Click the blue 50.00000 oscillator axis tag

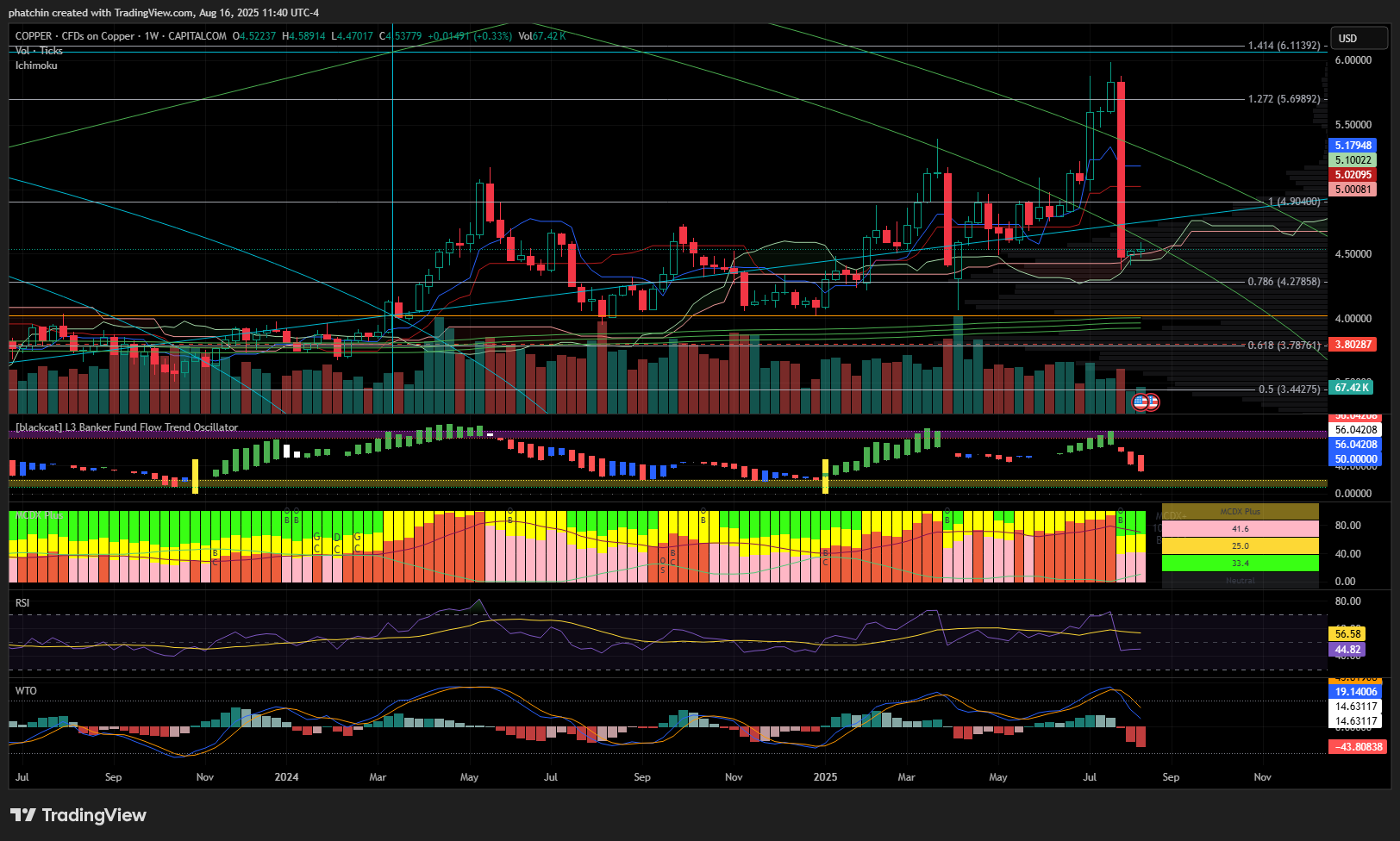pos(1355,459)
